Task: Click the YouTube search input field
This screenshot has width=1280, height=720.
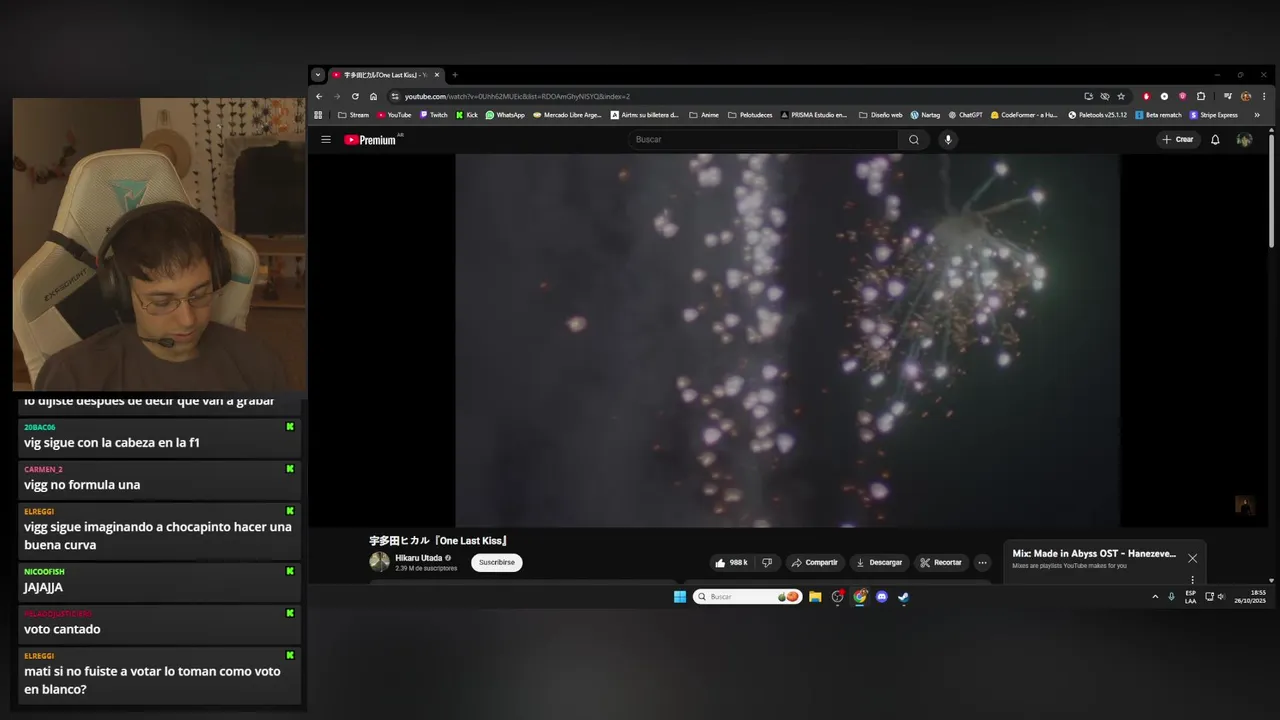Action: (764, 140)
